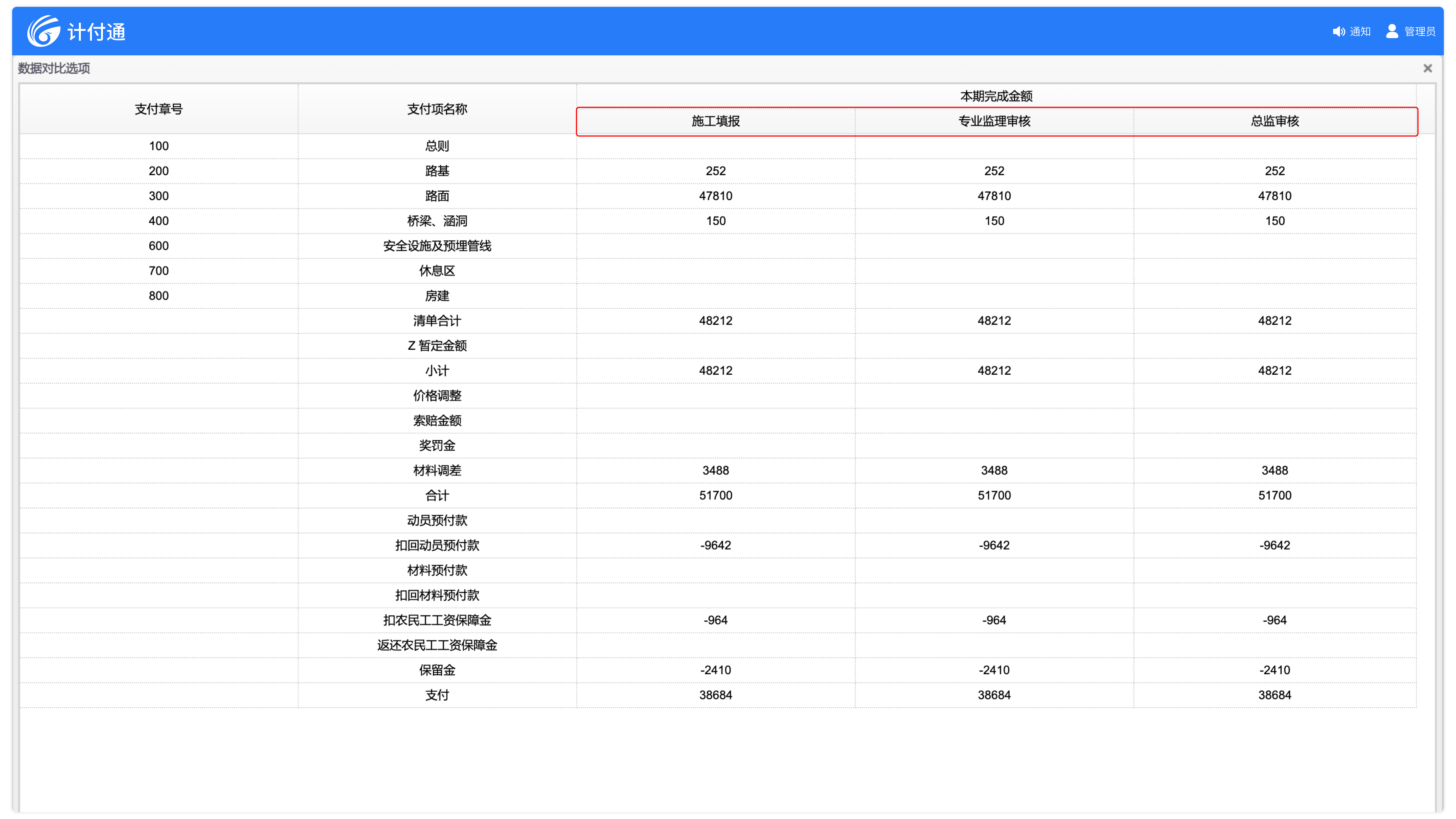Click the 支付项名称 column header
The image size is (1456, 819).
coord(437,109)
